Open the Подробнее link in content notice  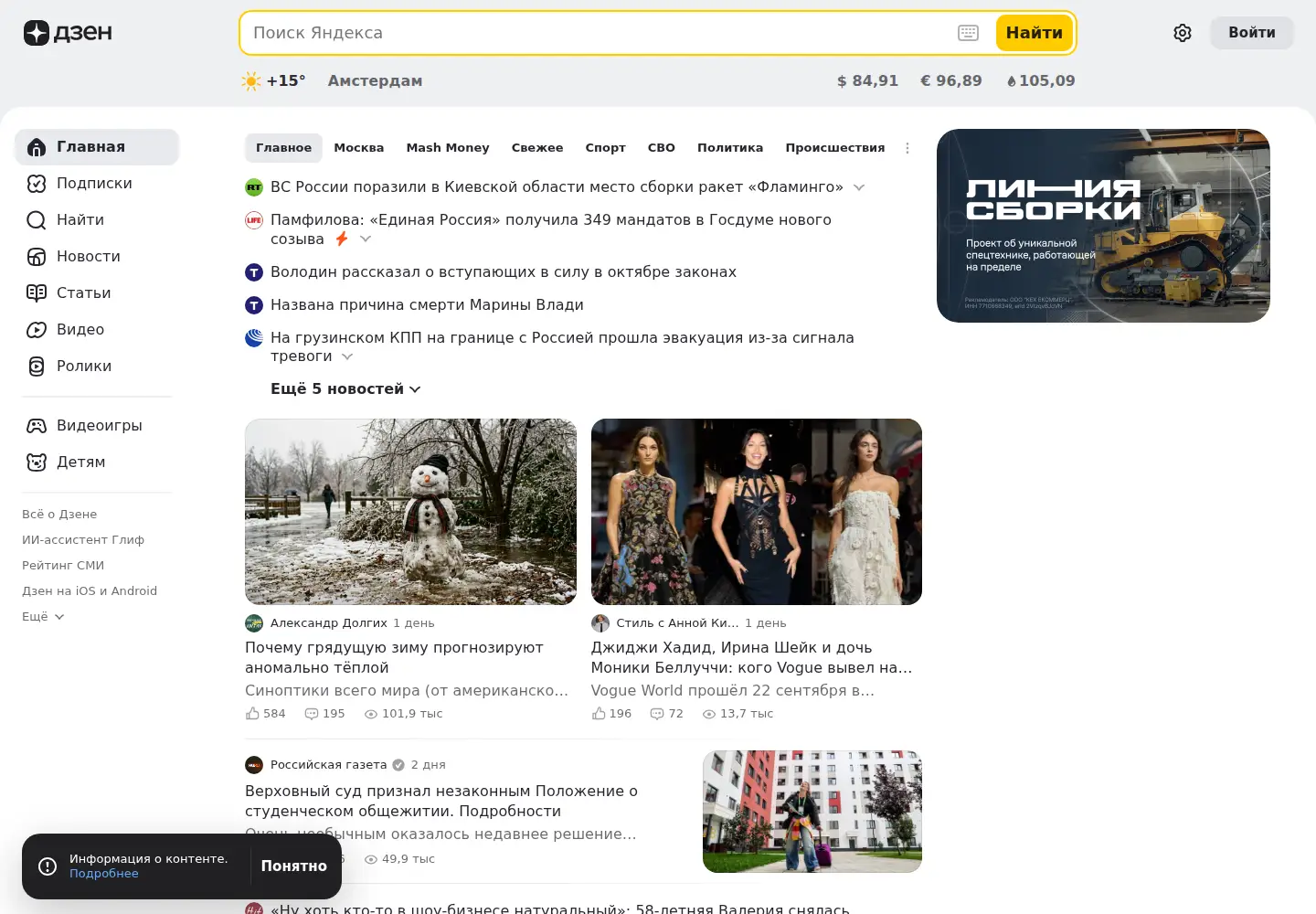[x=104, y=874]
